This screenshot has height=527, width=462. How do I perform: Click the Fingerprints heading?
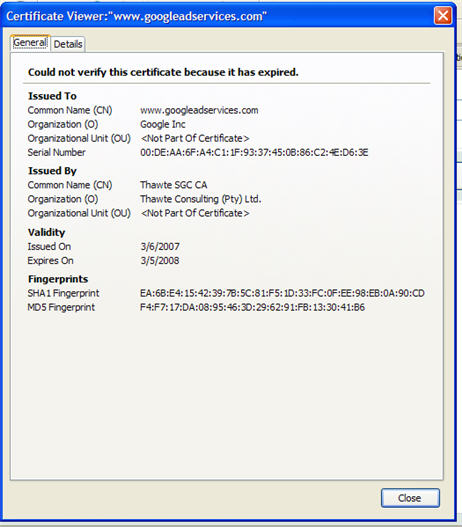tap(58, 279)
